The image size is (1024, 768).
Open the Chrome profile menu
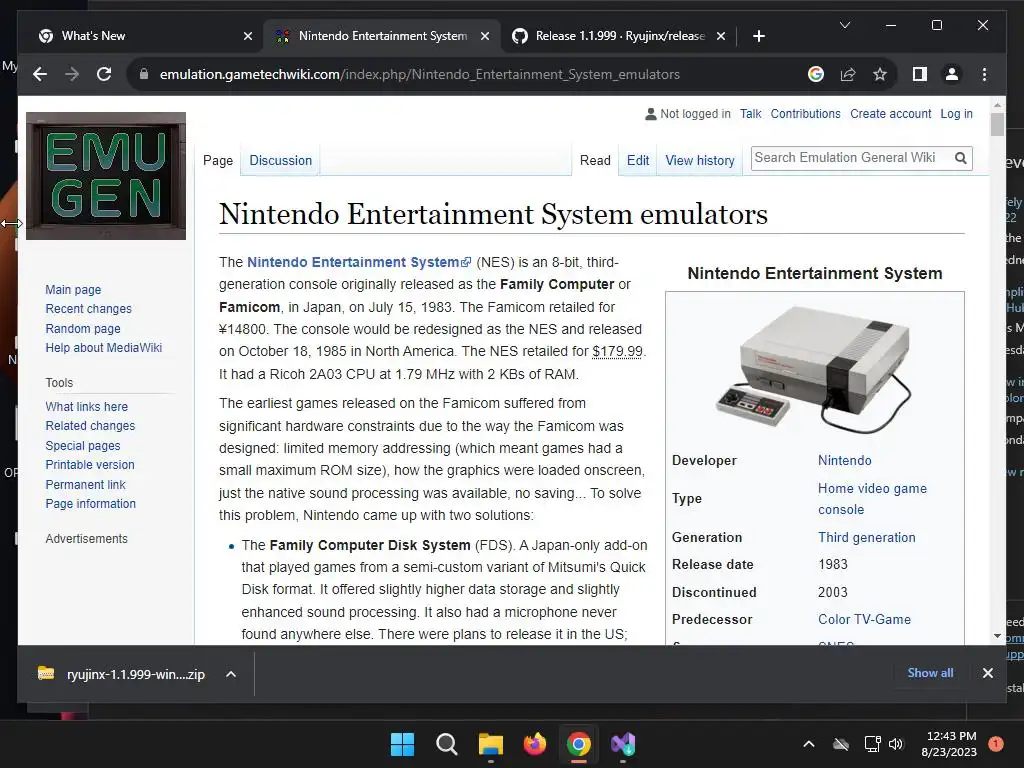952,74
